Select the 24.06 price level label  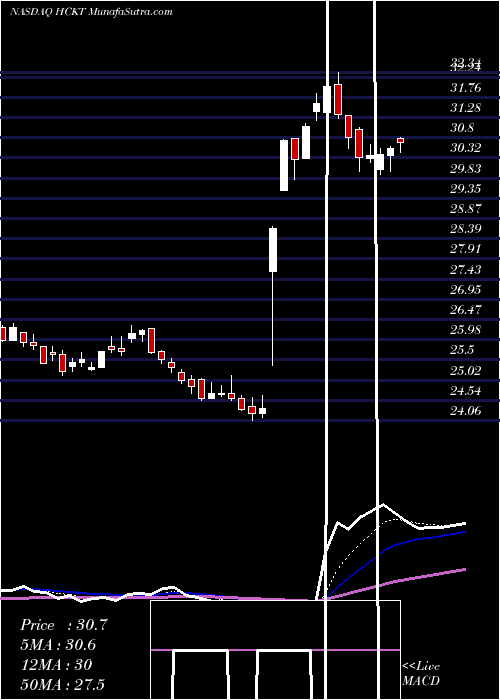coord(466,410)
